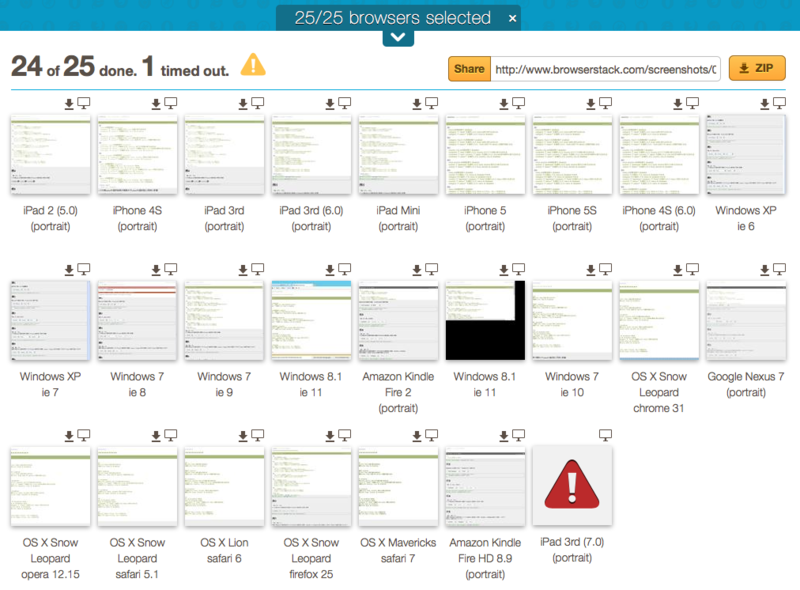Select the share URL field
Viewport: 800px width, 590px height.
605,69
